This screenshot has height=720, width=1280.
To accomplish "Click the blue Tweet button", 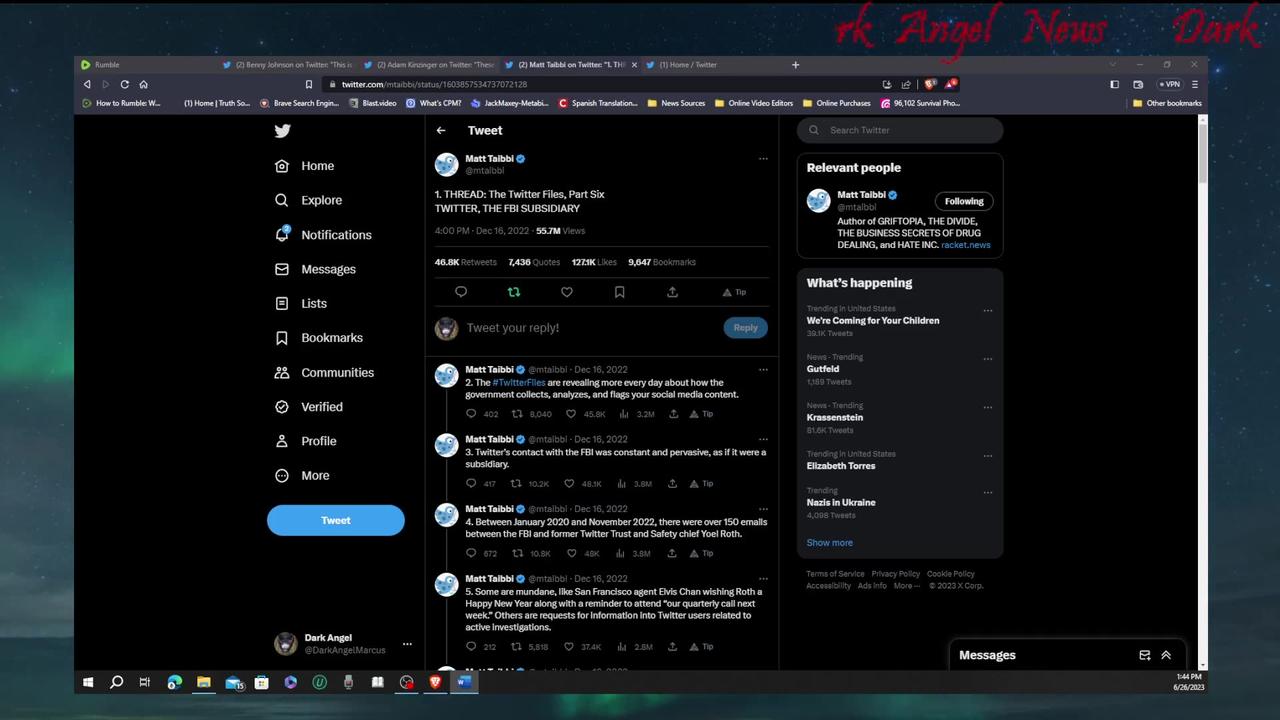I will (335, 519).
